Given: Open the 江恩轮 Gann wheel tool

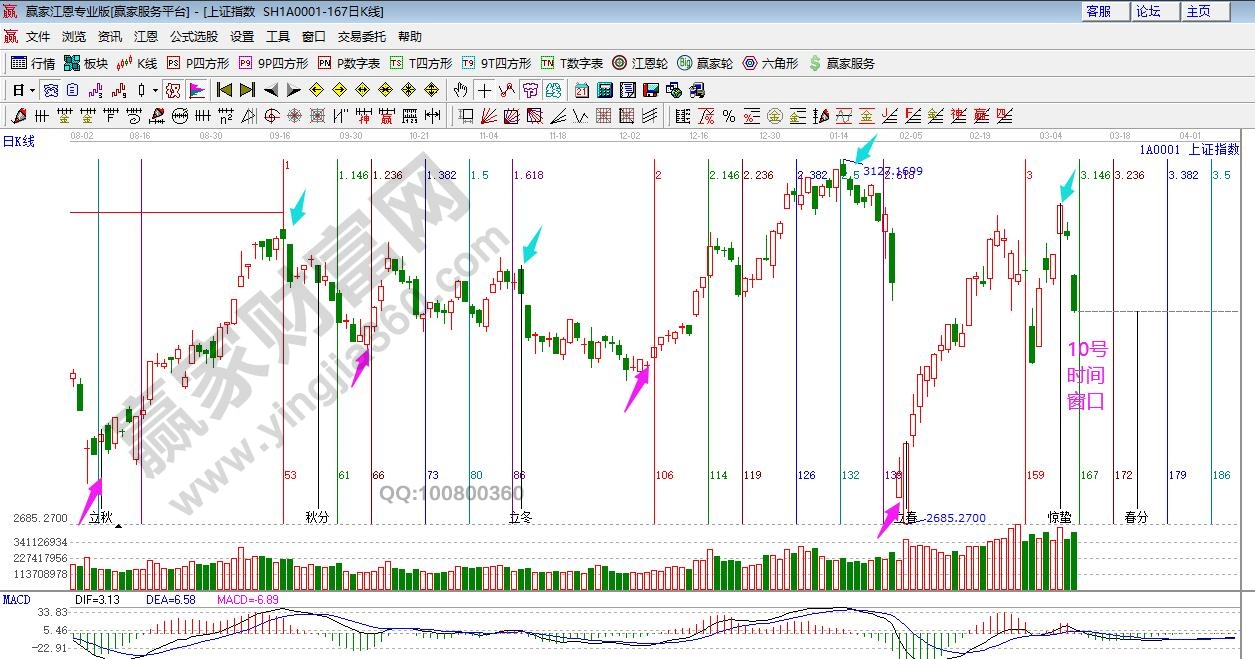Looking at the screenshot, I should [x=640, y=63].
